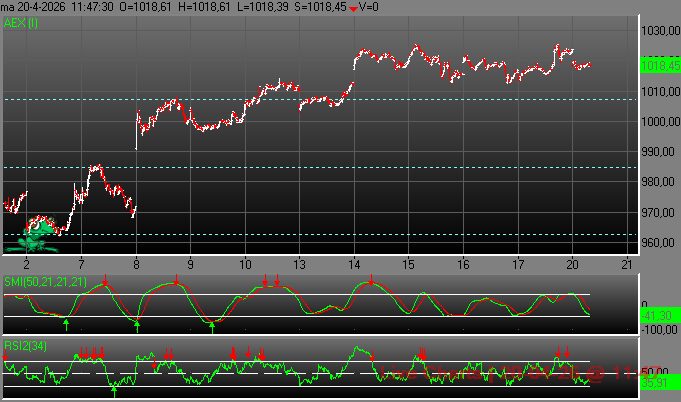Click the red arrow above SMI peak near date 9
Image resolution: width=681 pixels, height=402 pixels.
(x=177, y=282)
